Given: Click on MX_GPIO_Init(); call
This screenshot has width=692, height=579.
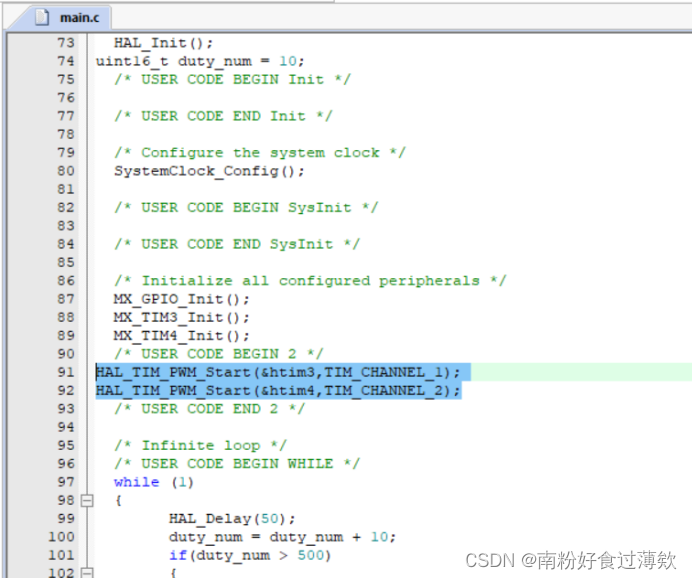Looking at the screenshot, I should (x=181, y=300).
